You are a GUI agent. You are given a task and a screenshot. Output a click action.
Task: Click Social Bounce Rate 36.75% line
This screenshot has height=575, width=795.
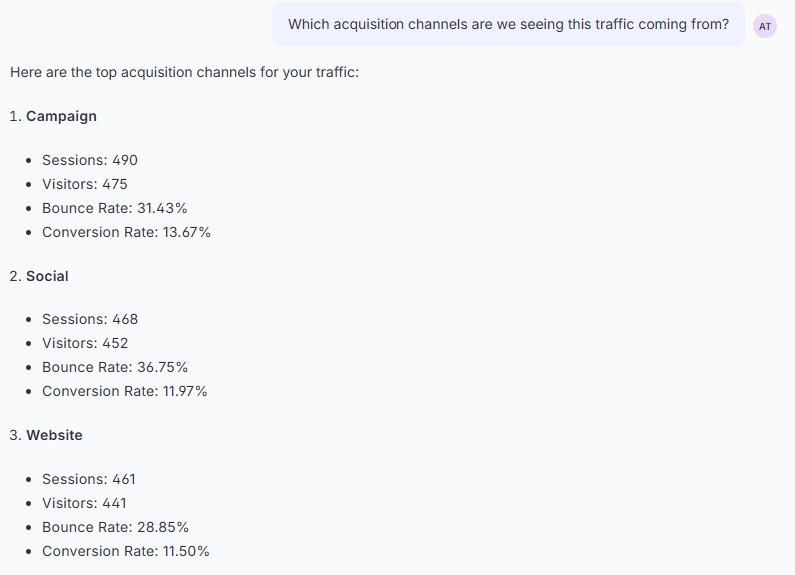(115, 367)
